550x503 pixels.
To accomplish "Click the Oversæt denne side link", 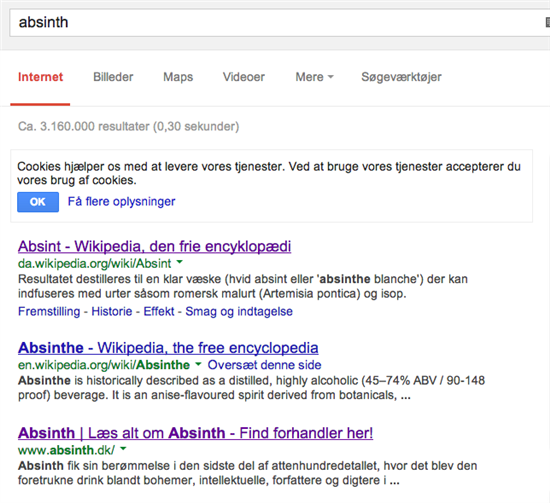I will (x=264, y=365).
